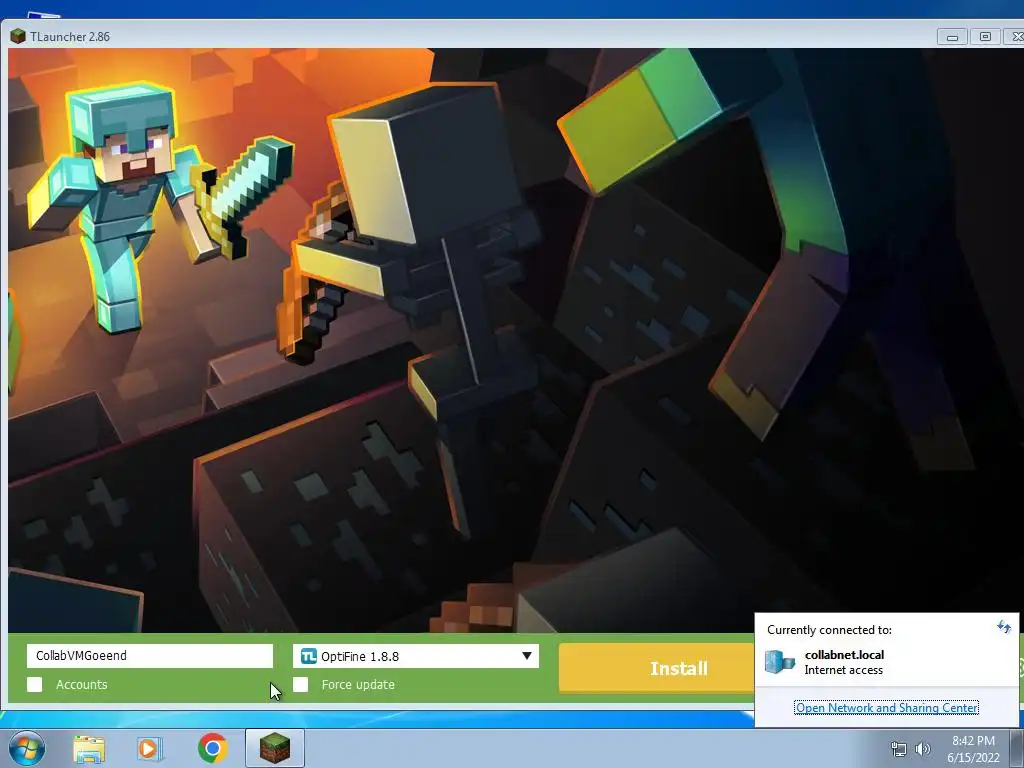Select the 'Internet access' status text
Image resolution: width=1024 pixels, height=768 pixels.
tap(843, 670)
